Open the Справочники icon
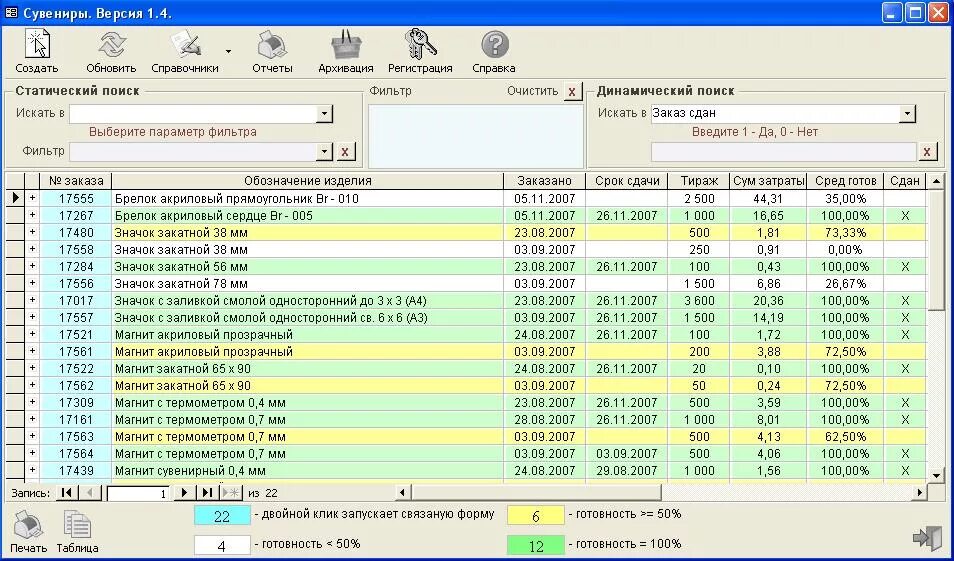Screen dimensions: 954x561 click(x=185, y=44)
